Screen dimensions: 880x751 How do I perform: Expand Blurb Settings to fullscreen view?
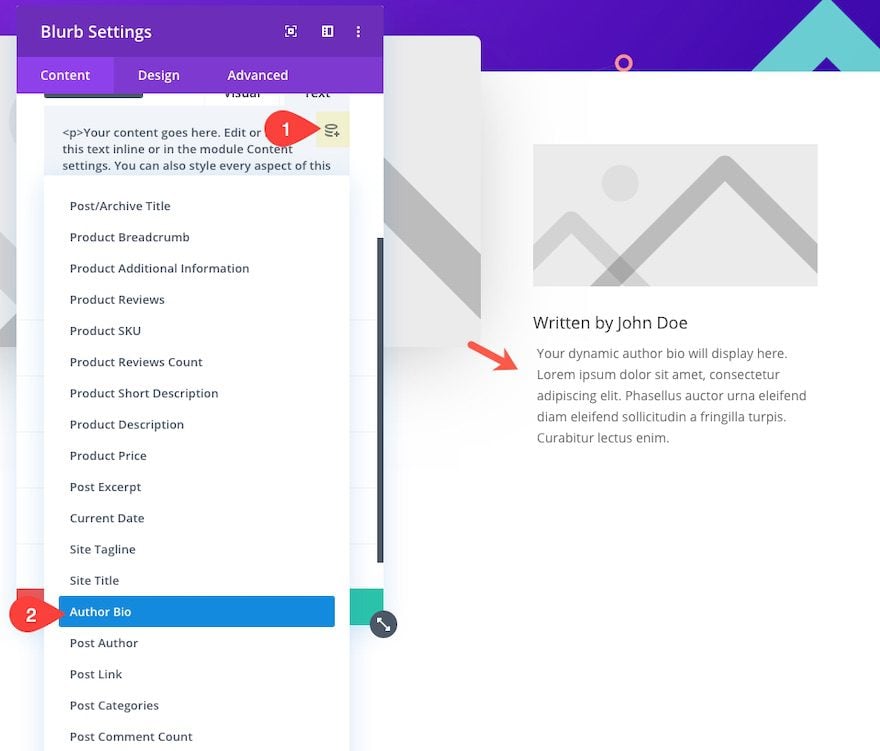pos(291,31)
